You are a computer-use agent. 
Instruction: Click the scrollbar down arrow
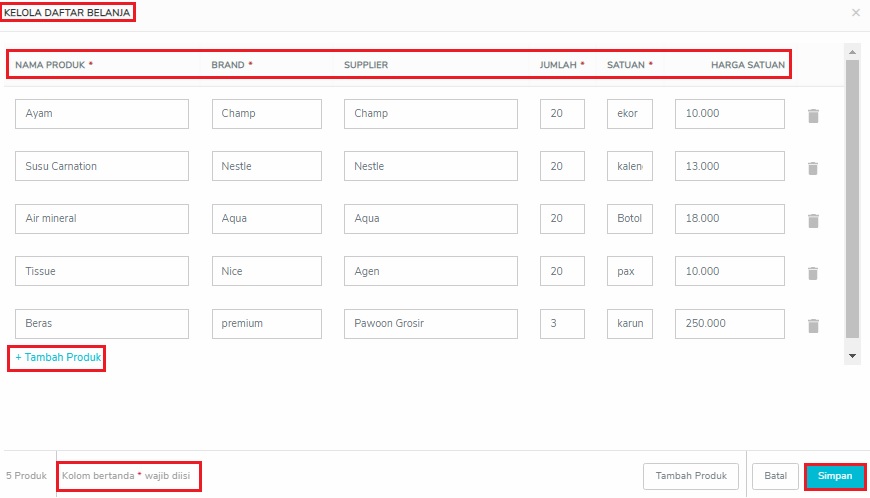click(x=852, y=356)
